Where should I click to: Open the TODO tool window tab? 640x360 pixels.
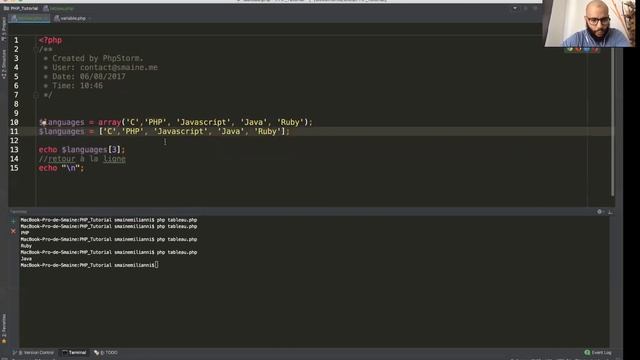pyautogui.click(x=106, y=352)
